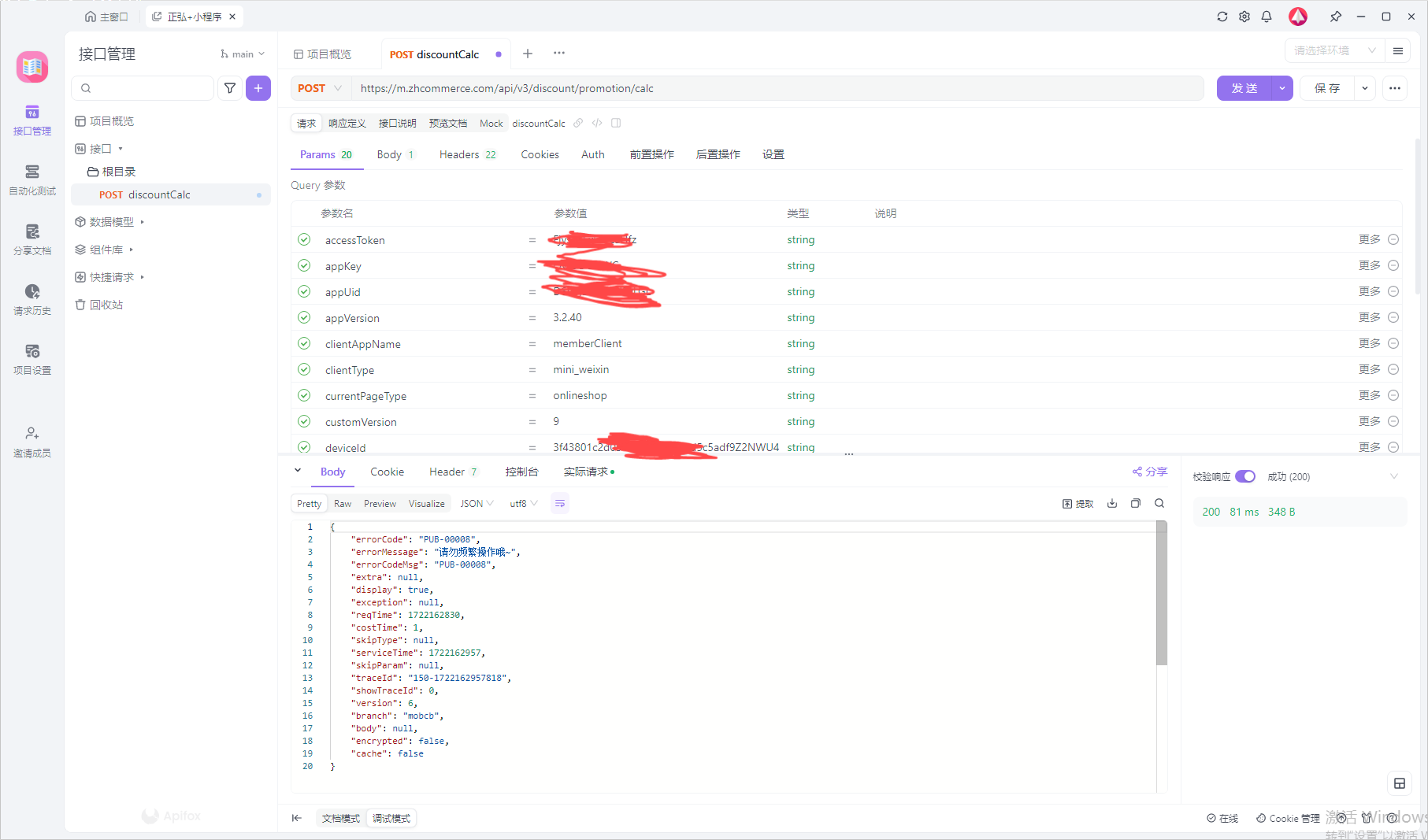Open the notification bell icon
Image resolution: width=1428 pixels, height=840 pixels.
1267,17
